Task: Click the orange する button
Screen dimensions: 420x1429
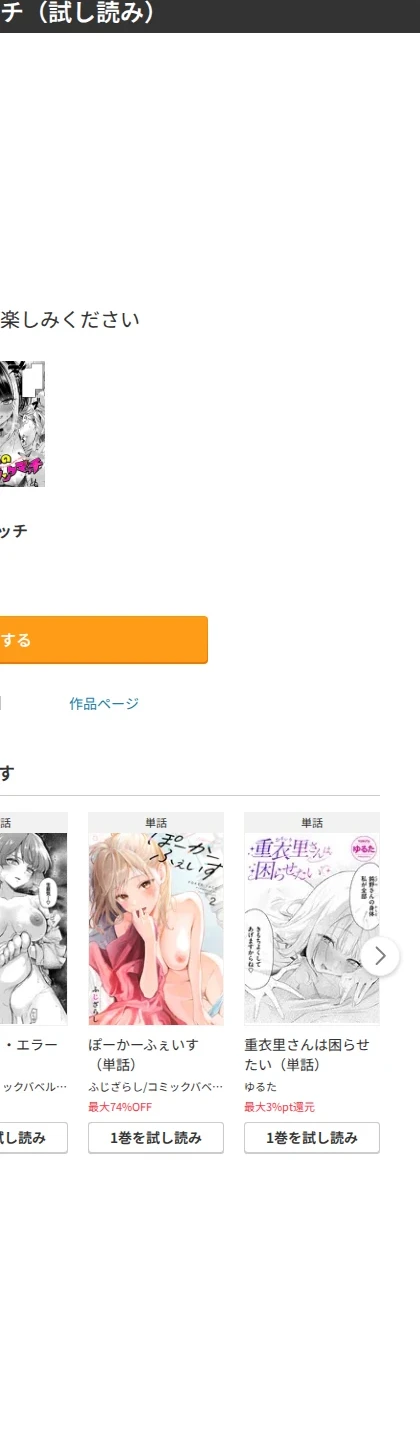Action: pos(104,640)
